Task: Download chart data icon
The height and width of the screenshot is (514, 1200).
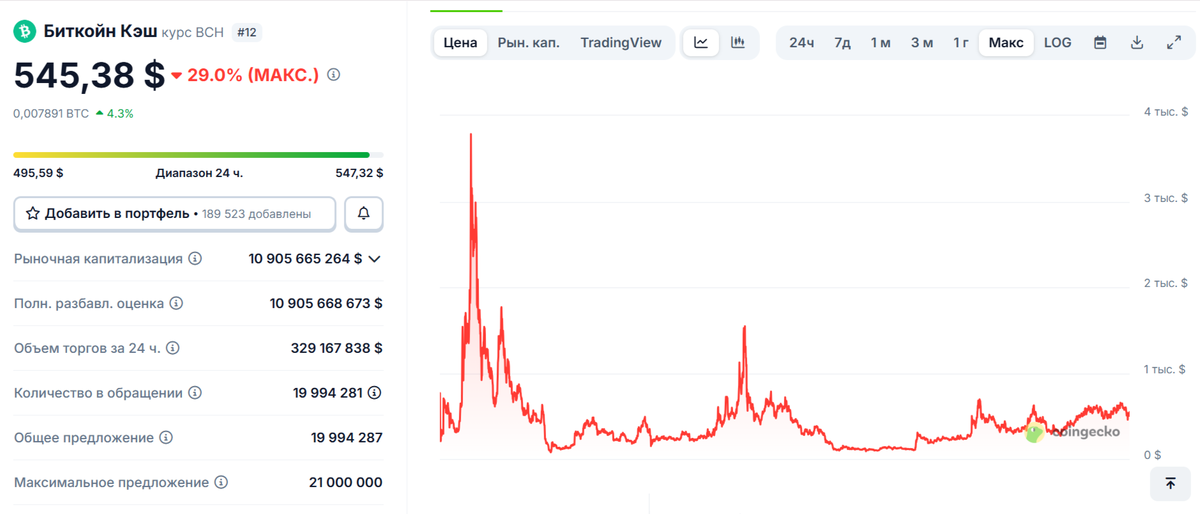Action: pyautogui.click(x=1137, y=43)
